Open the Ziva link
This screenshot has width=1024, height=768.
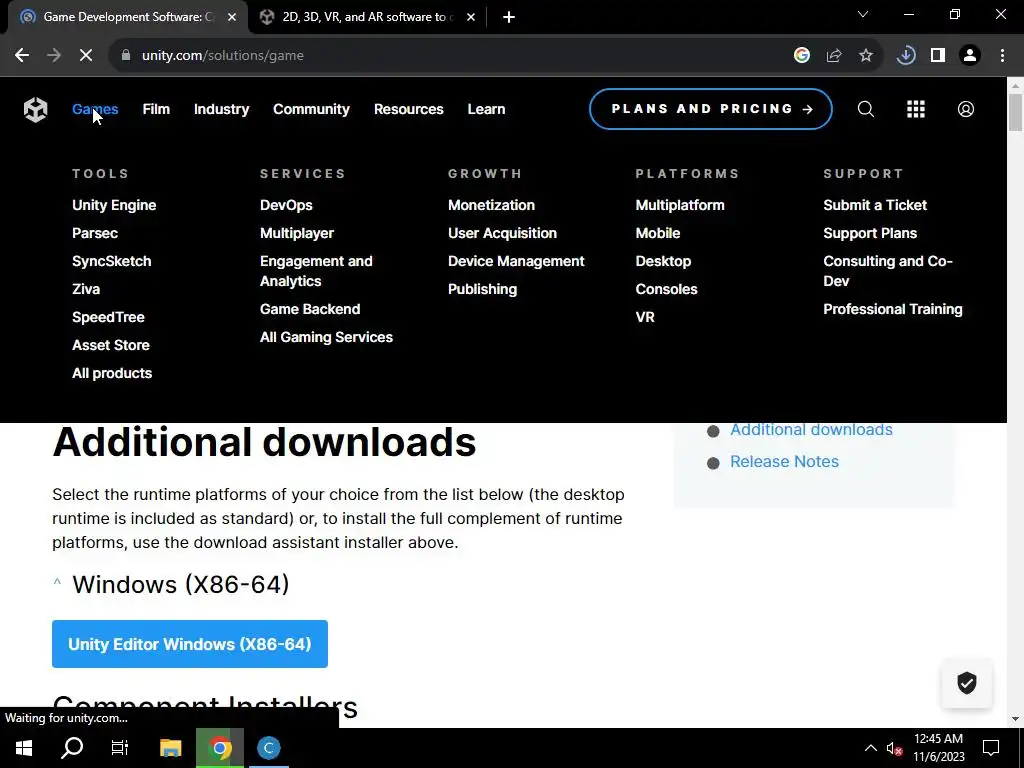[x=86, y=289]
